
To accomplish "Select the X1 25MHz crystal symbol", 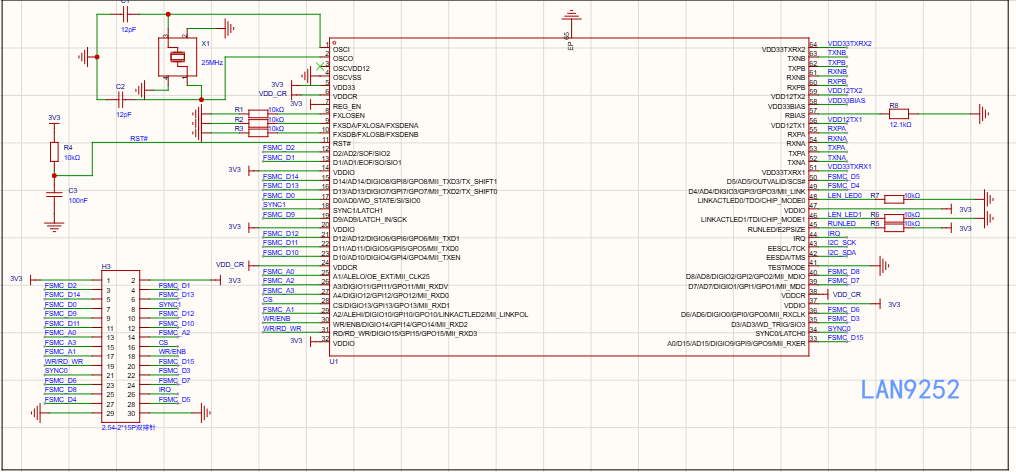I will coord(178,56).
